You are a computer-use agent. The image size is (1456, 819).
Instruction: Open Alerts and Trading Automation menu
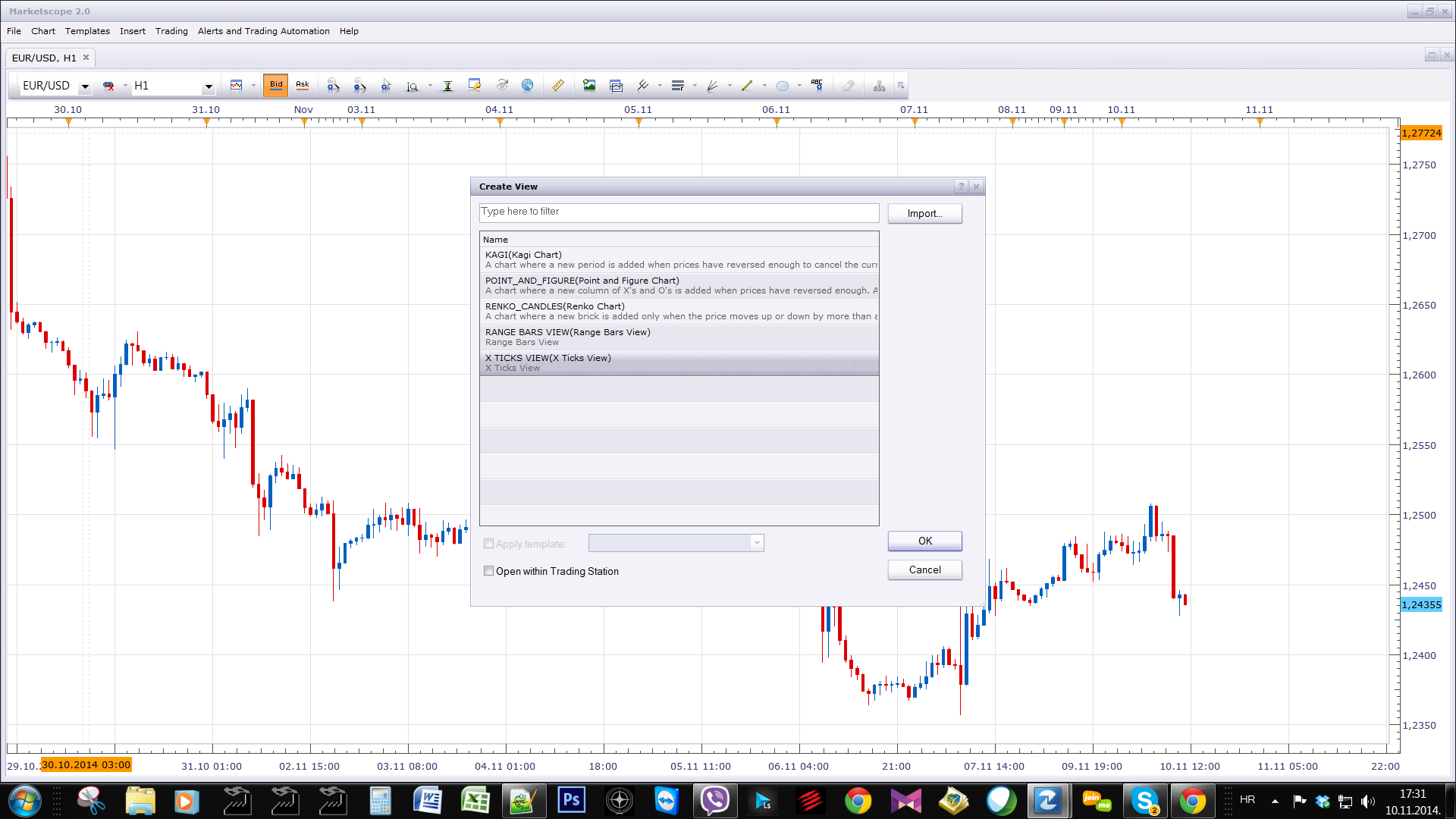tap(264, 31)
